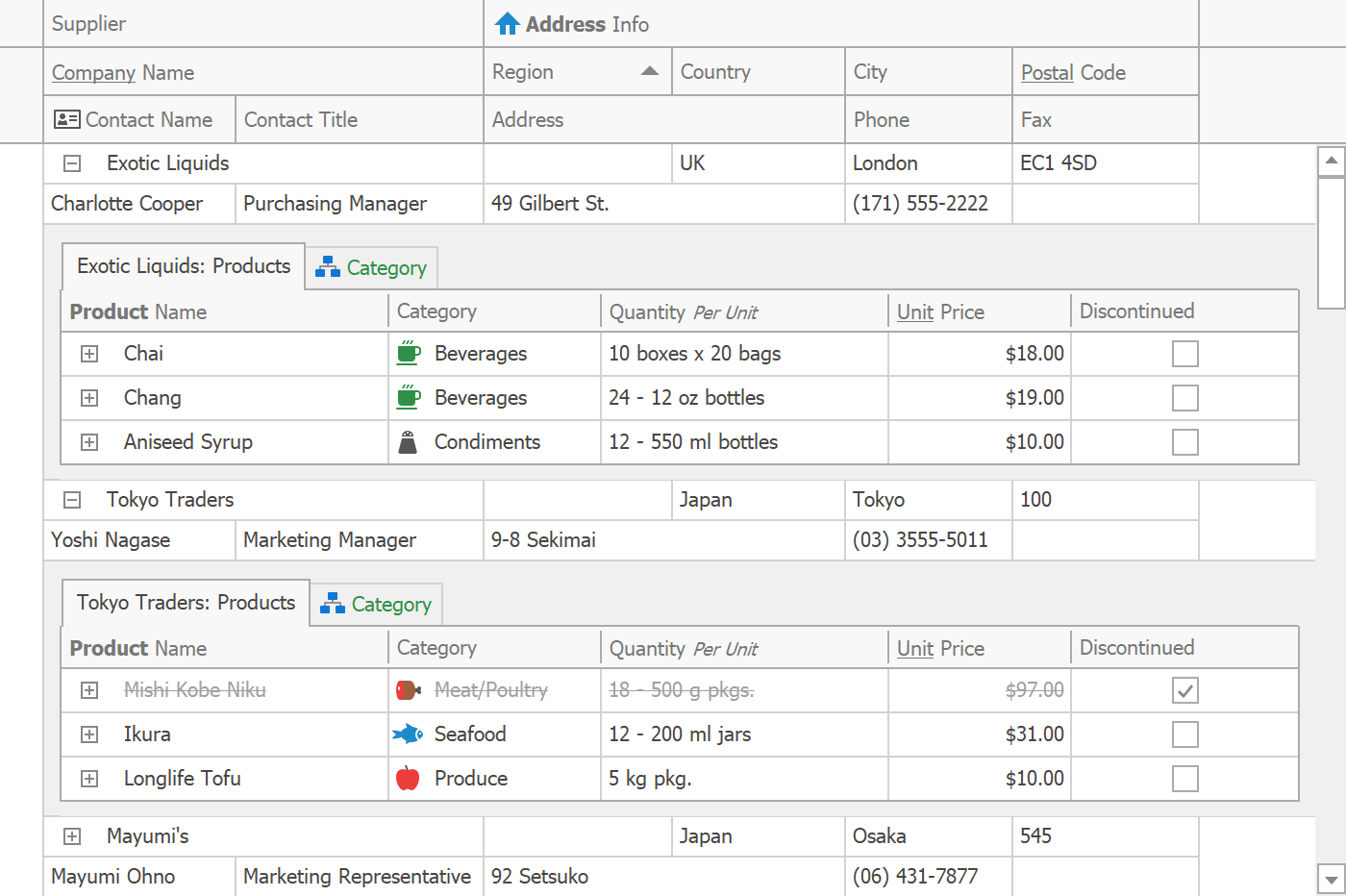Expand the Chang product row
This screenshot has width=1346, height=896.
click(89, 398)
